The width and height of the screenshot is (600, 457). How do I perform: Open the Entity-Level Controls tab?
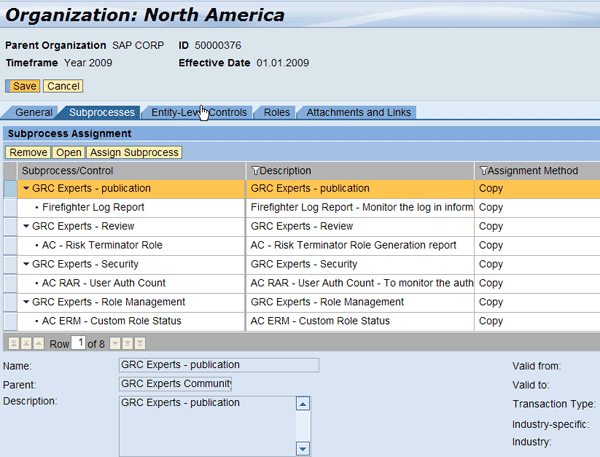(199, 113)
